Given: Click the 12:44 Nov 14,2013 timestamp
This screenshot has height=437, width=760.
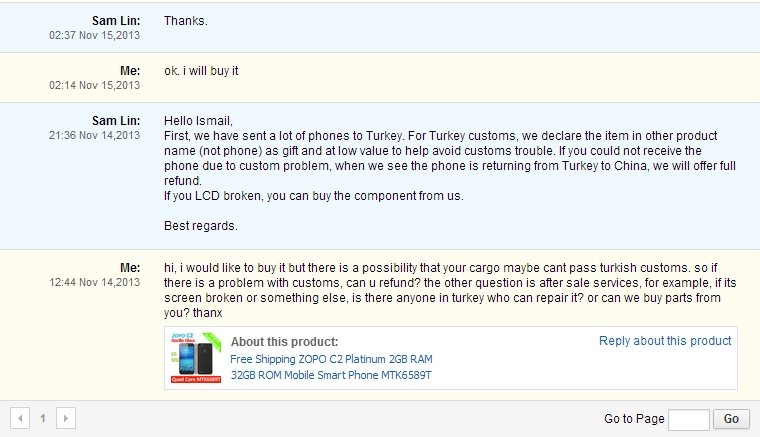Looking at the screenshot, I should point(95,283).
